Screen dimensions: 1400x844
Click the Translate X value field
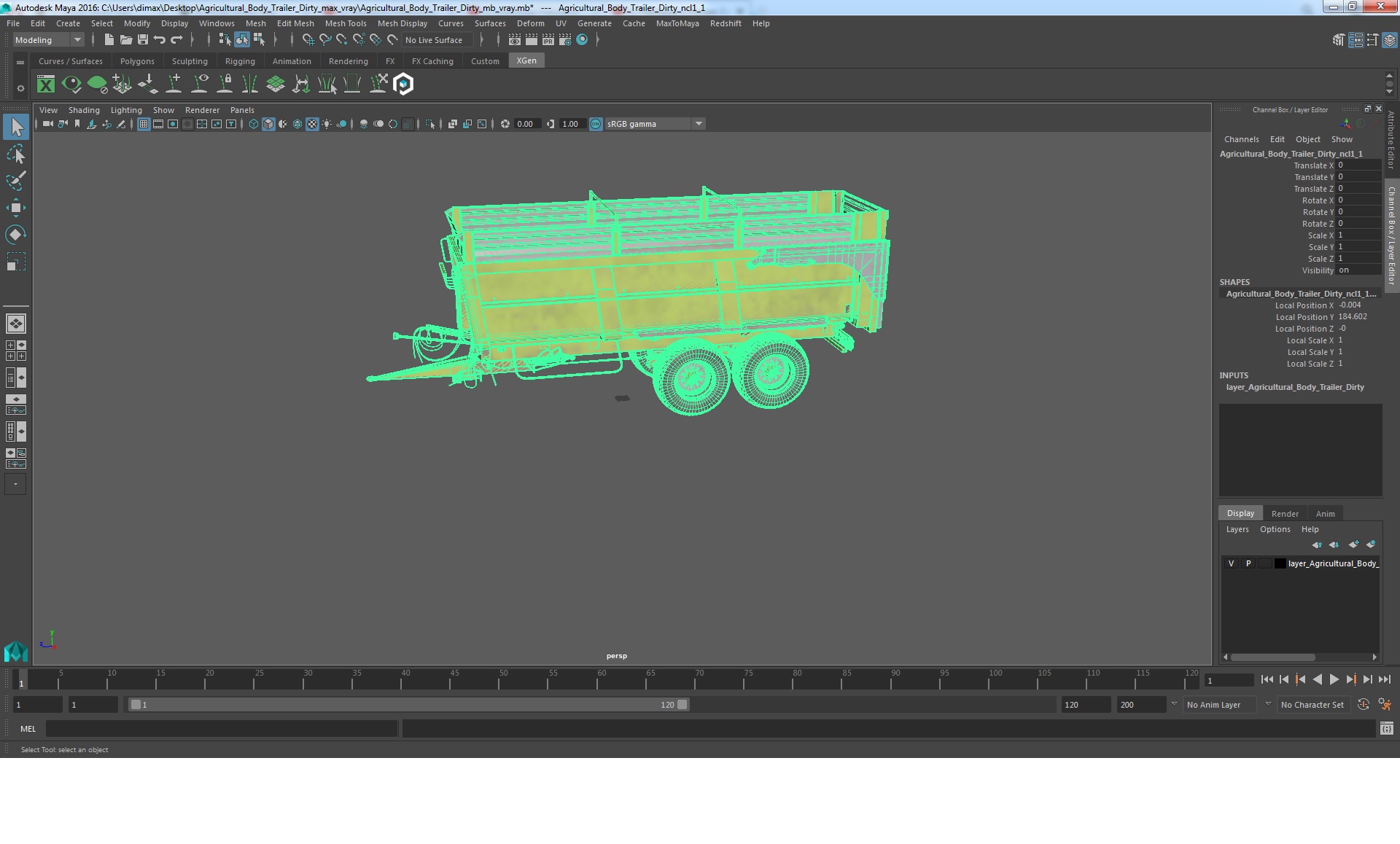(1358, 165)
